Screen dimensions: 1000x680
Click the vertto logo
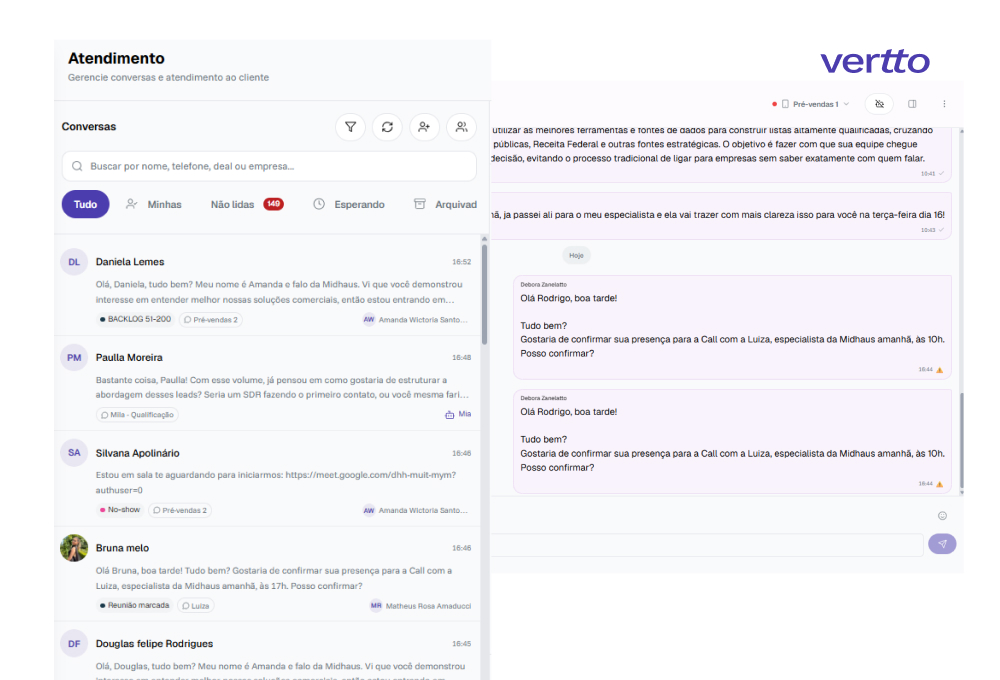click(x=875, y=62)
